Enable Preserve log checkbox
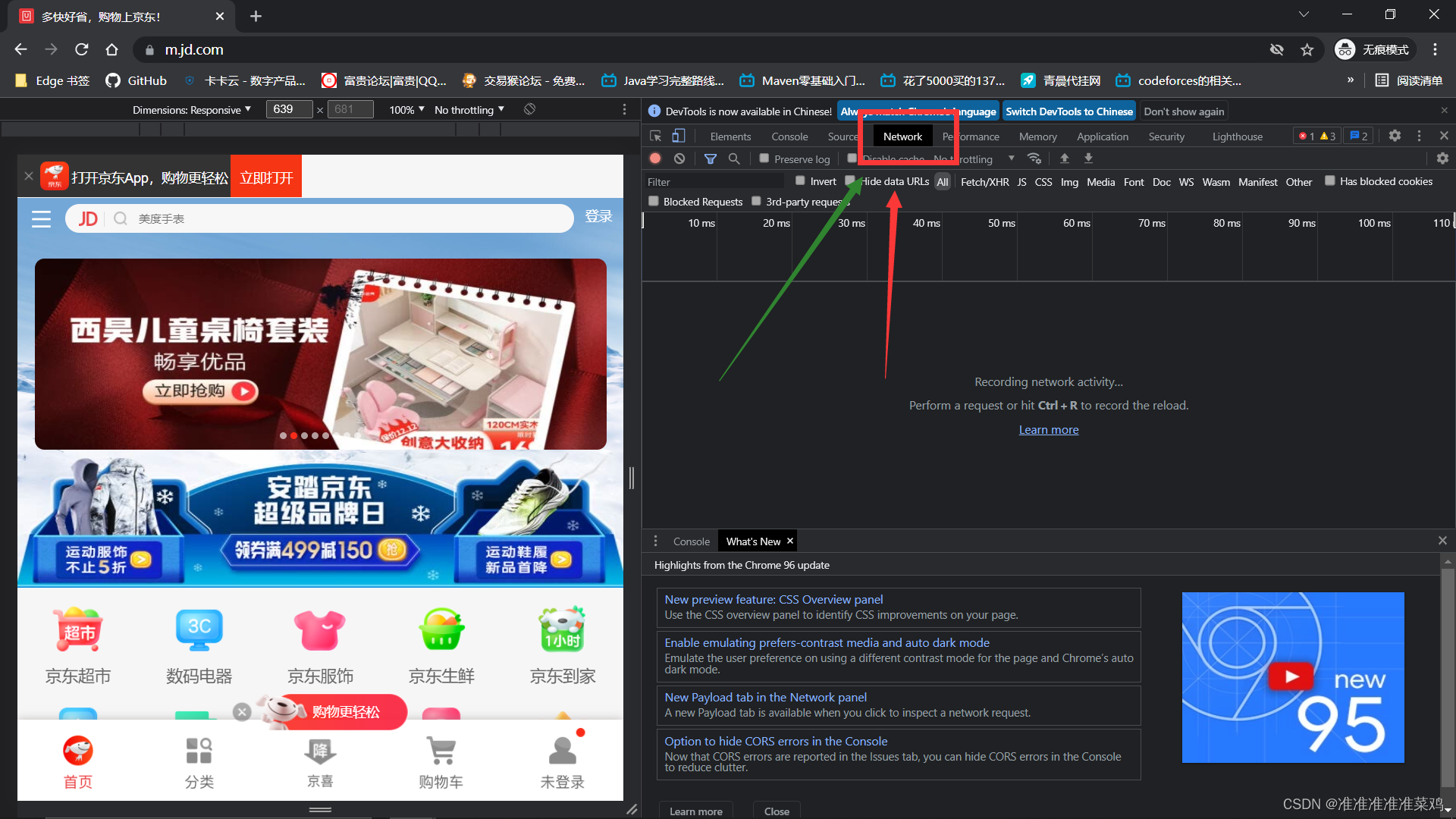The image size is (1456, 819). [x=764, y=158]
